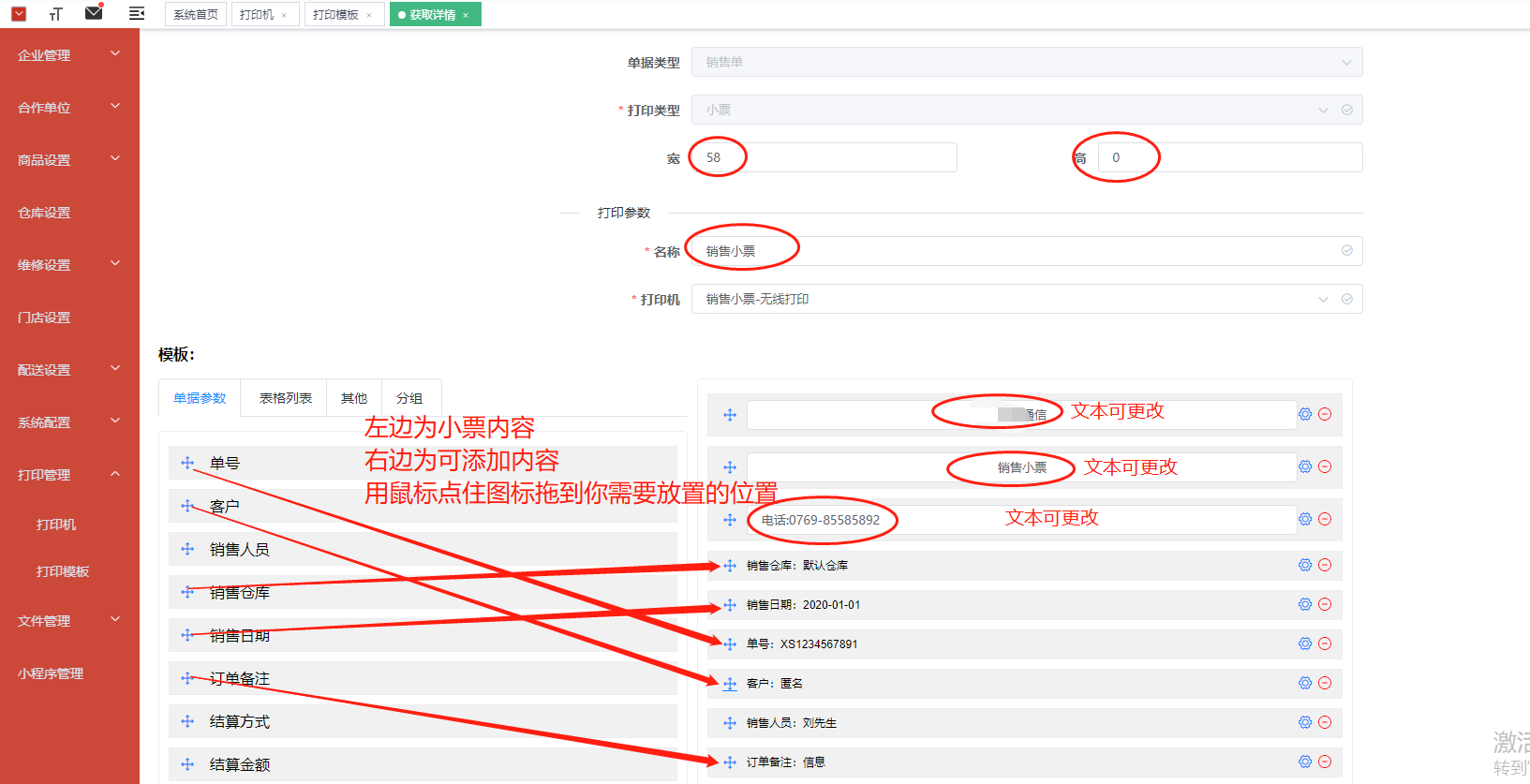Grab the move handle for 销售人员 in left list
Image resolution: width=1530 pixels, height=784 pixels.
187,549
